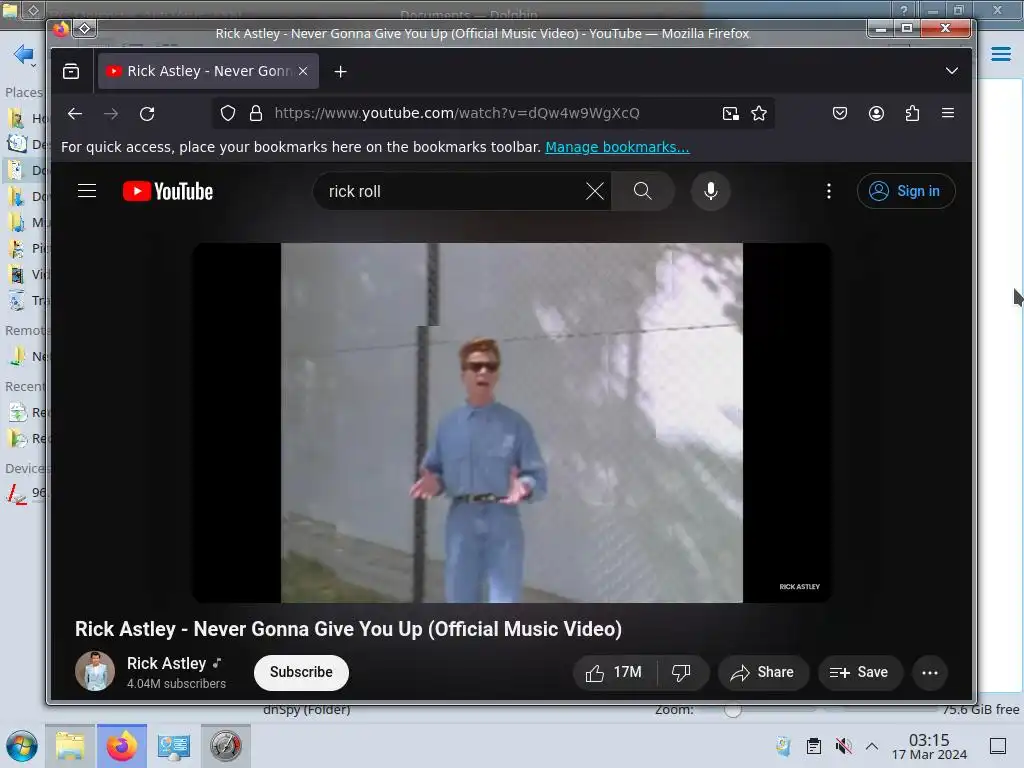Open system settings taskbar icon
This screenshot has width=1024, height=768.
(174, 746)
